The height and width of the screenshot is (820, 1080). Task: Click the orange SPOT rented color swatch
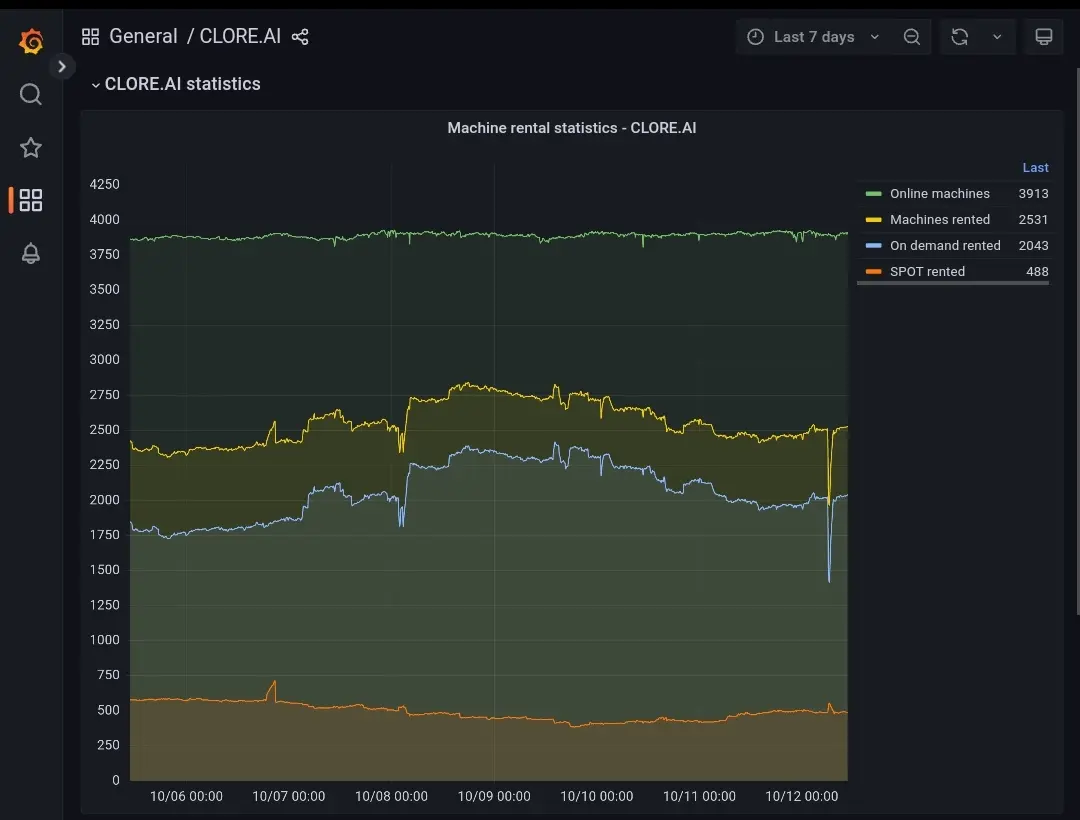(873, 272)
